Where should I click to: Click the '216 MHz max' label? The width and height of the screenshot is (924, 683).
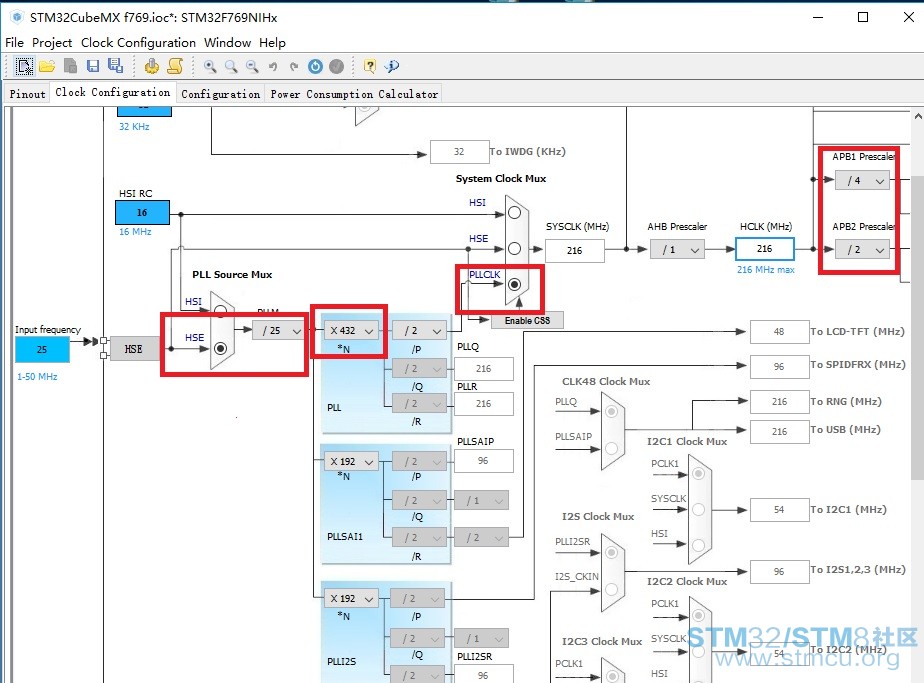[x=765, y=269]
